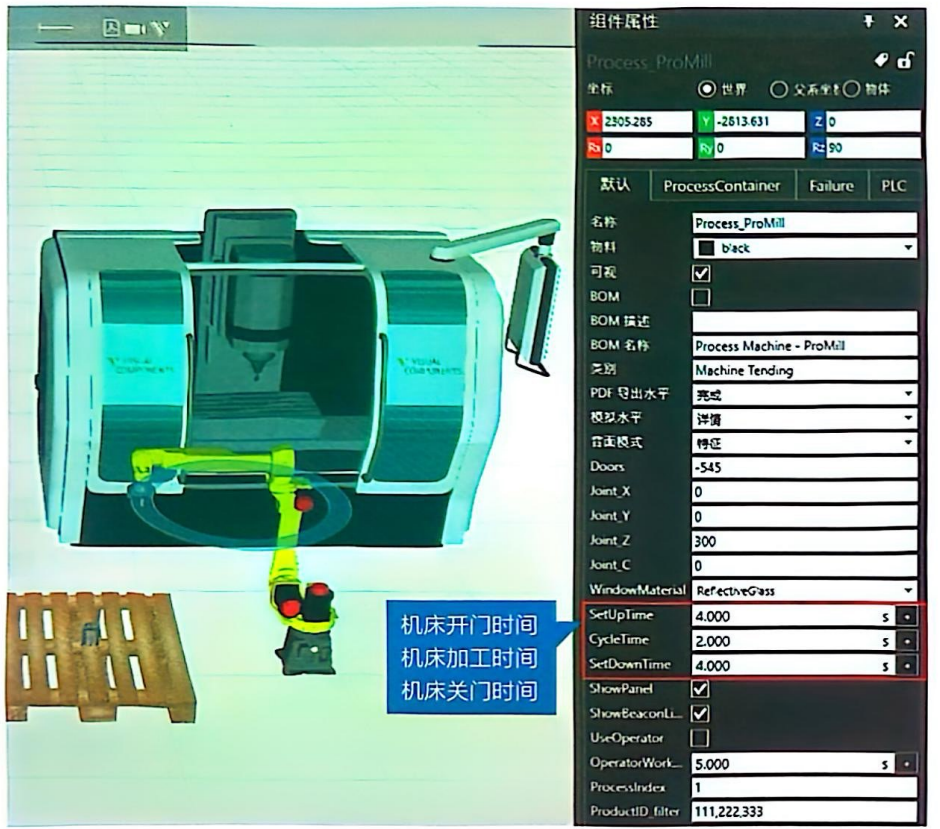Click the tag icon beside Process_ProMill title
Screen dimensions: 940x829
click(881, 60)
